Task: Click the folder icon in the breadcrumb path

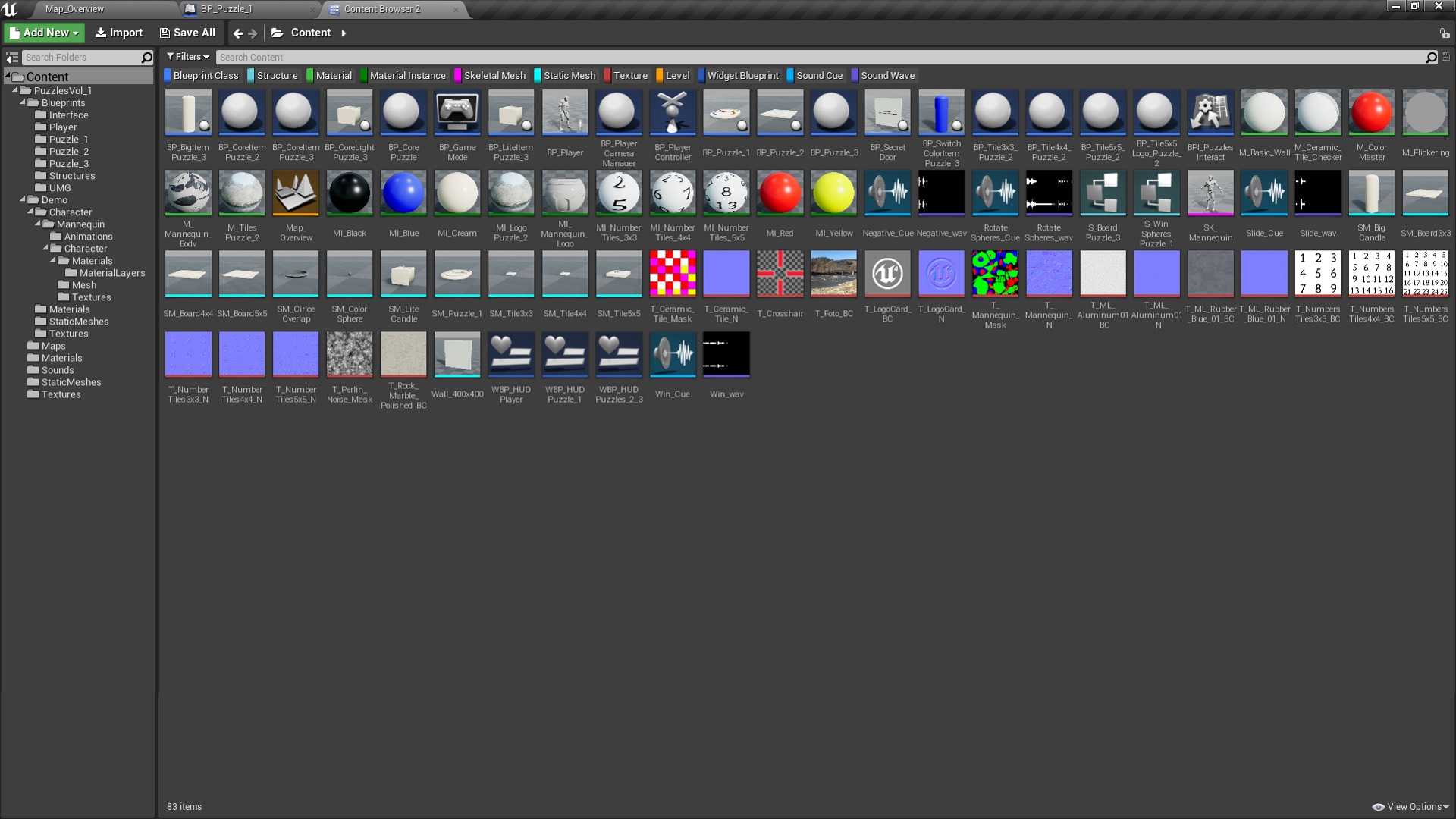Action: 278,33
